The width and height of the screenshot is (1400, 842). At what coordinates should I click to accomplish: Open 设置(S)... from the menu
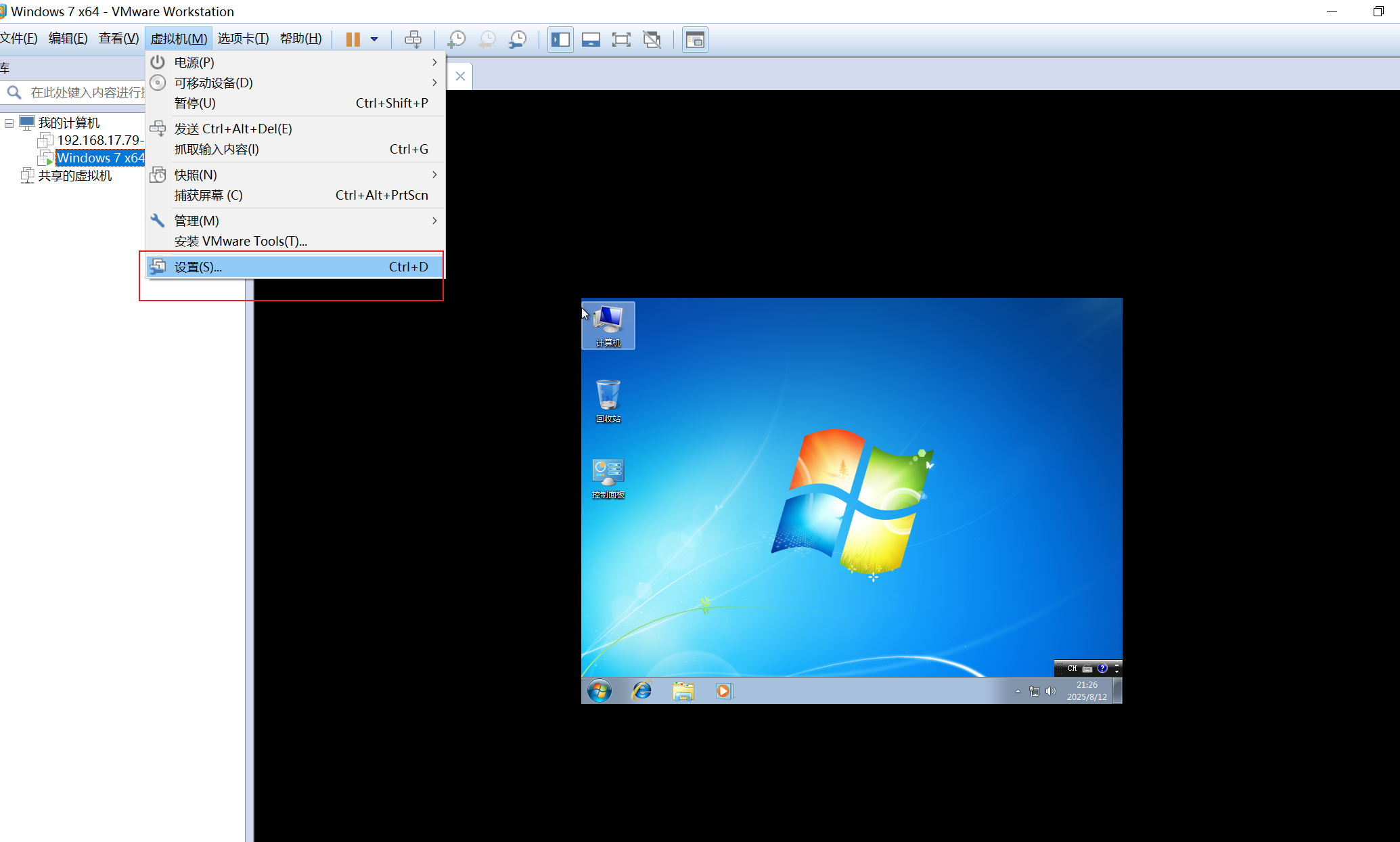click(296, 267)
